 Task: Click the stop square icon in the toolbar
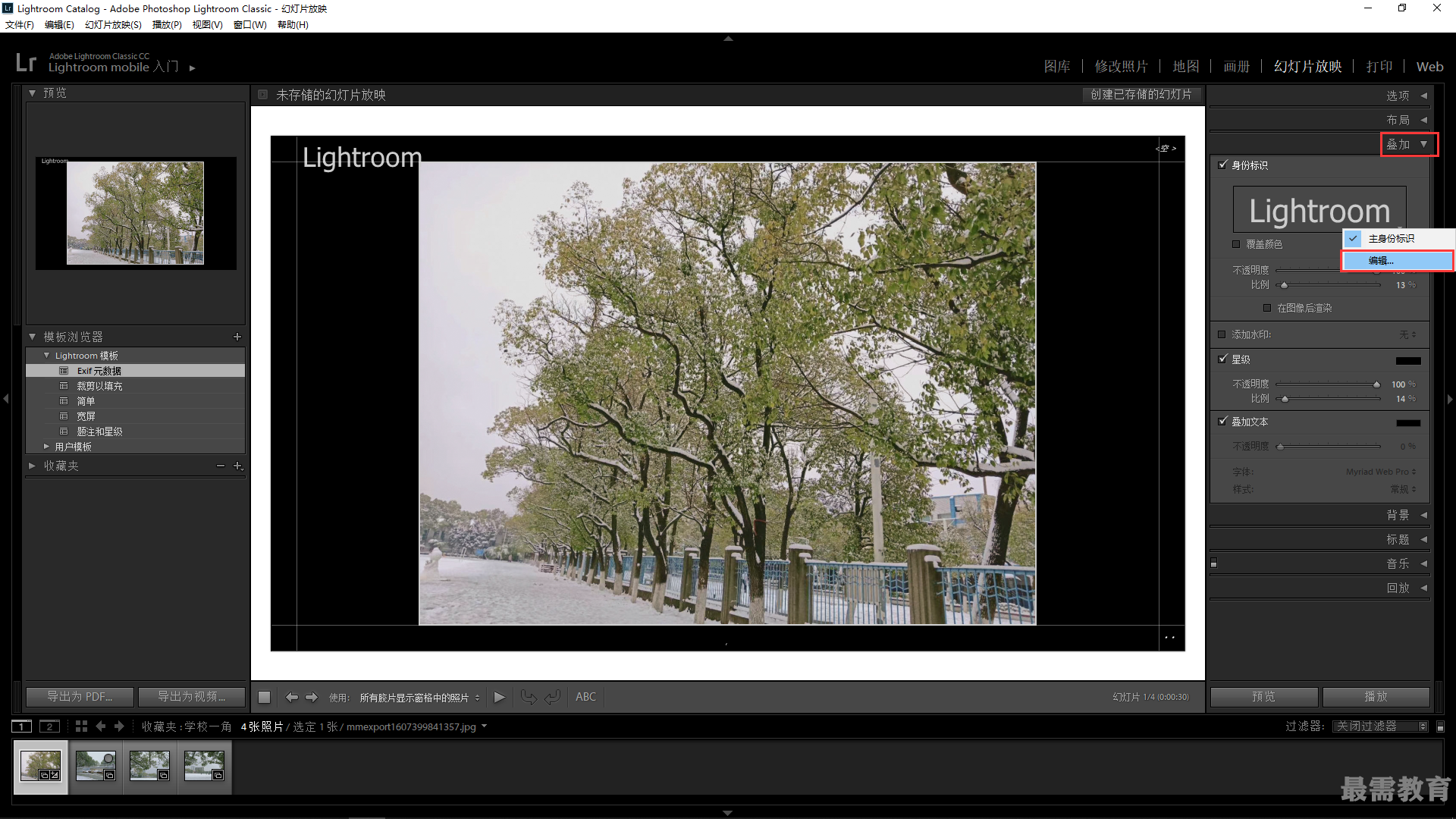[x=264, y=697]
